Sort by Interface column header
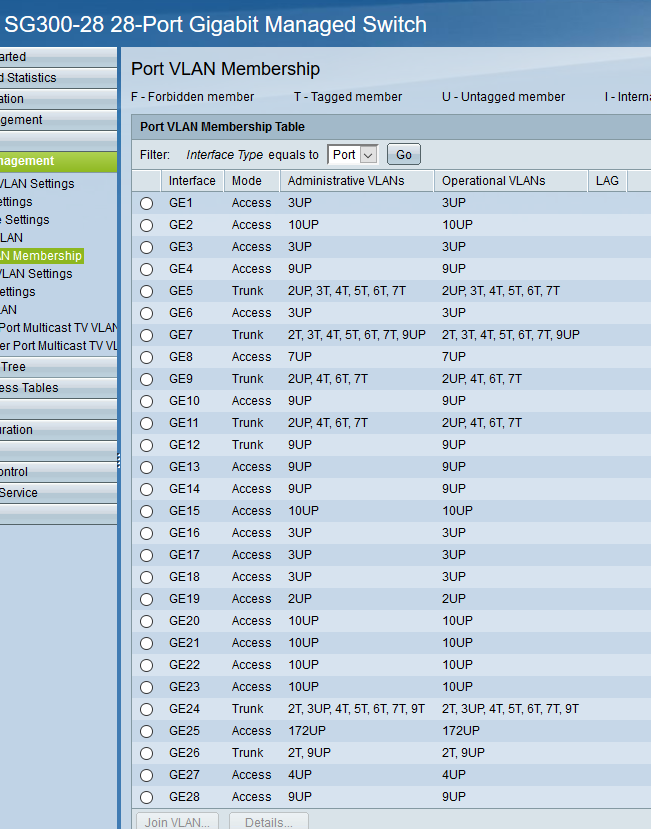This screenshot has height=829, width=651. point(192,181)
